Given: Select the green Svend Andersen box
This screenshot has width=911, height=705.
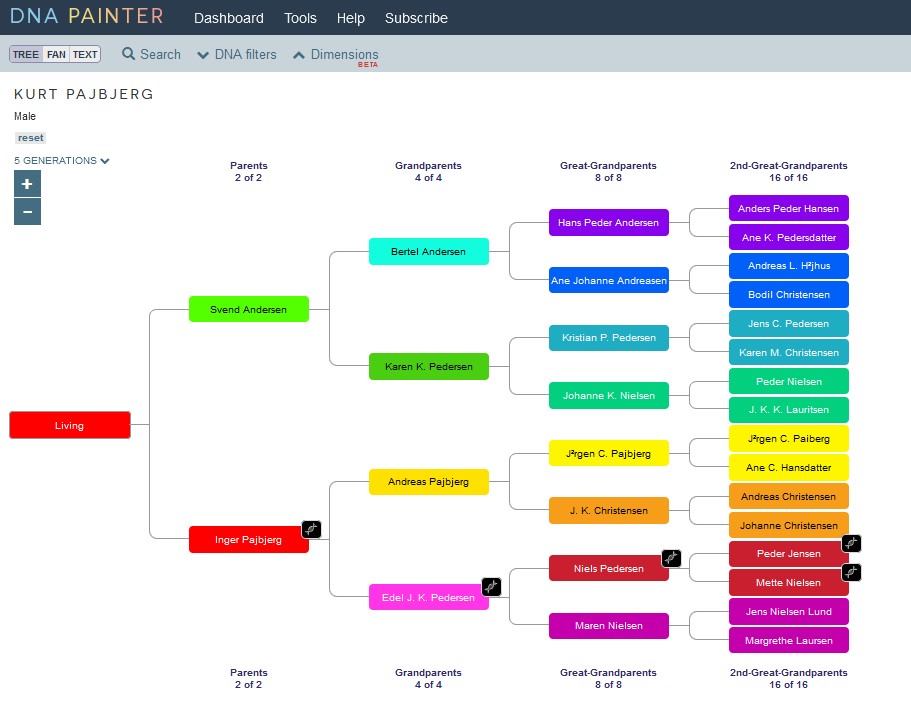Looking at the screenshot, I should point(248,310).
